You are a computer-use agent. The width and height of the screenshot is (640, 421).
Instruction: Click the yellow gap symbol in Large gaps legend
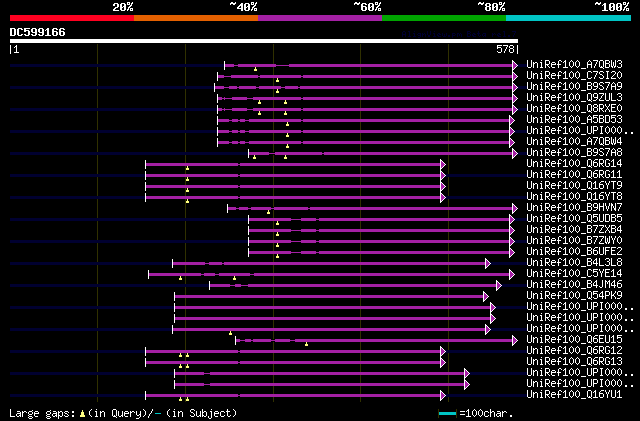[x=82, y=414]
